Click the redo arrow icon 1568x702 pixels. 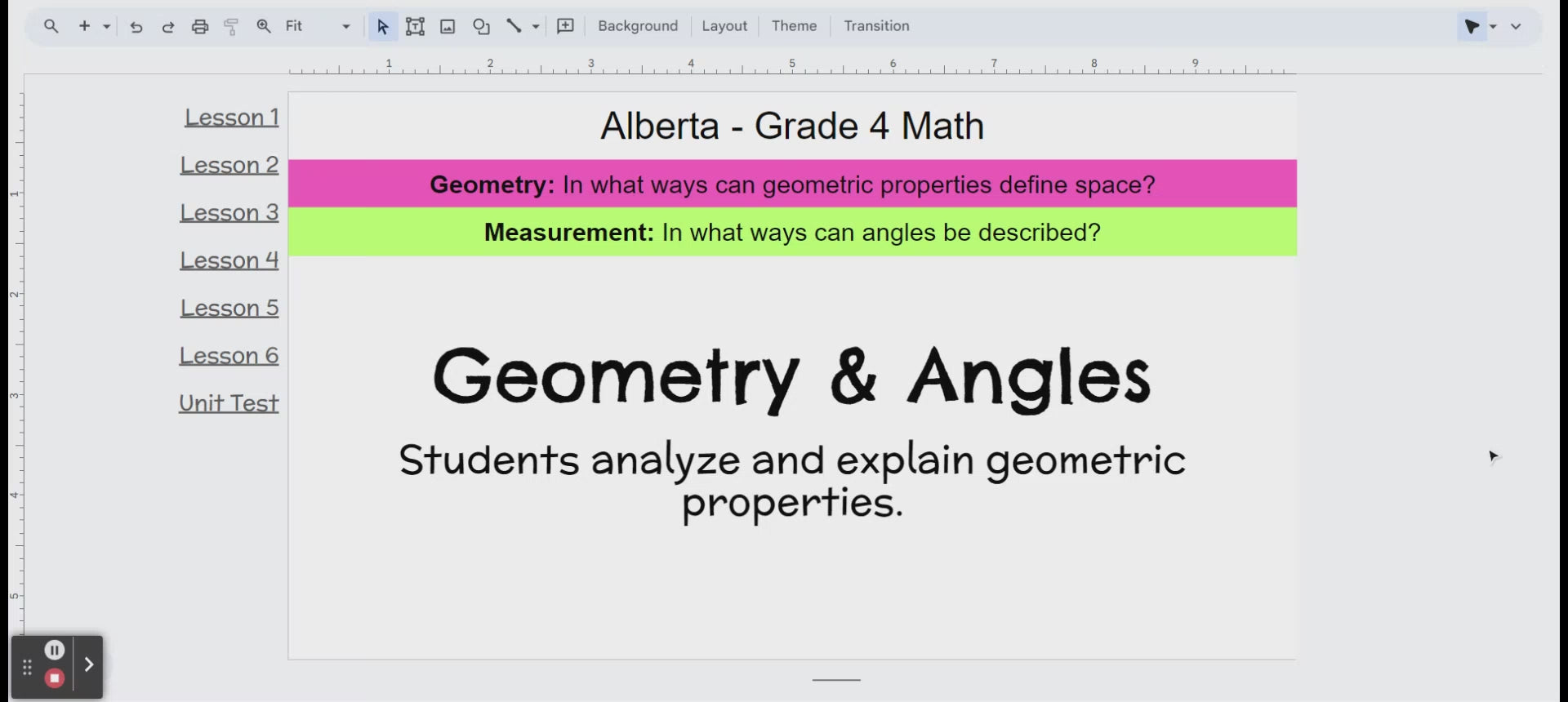pyautogui.click(x=167, y=27)
